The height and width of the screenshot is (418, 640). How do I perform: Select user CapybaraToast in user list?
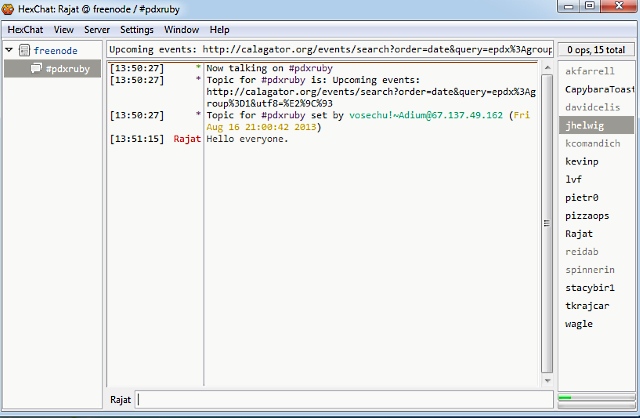click(x=598, y=89)
